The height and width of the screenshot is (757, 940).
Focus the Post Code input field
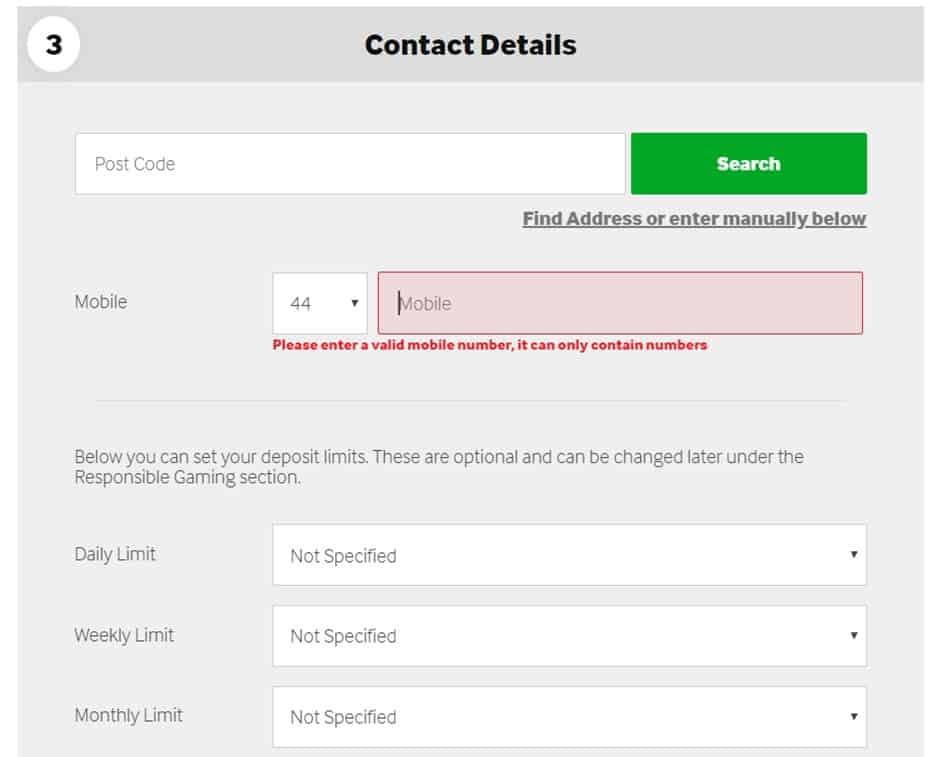point(350,164)
